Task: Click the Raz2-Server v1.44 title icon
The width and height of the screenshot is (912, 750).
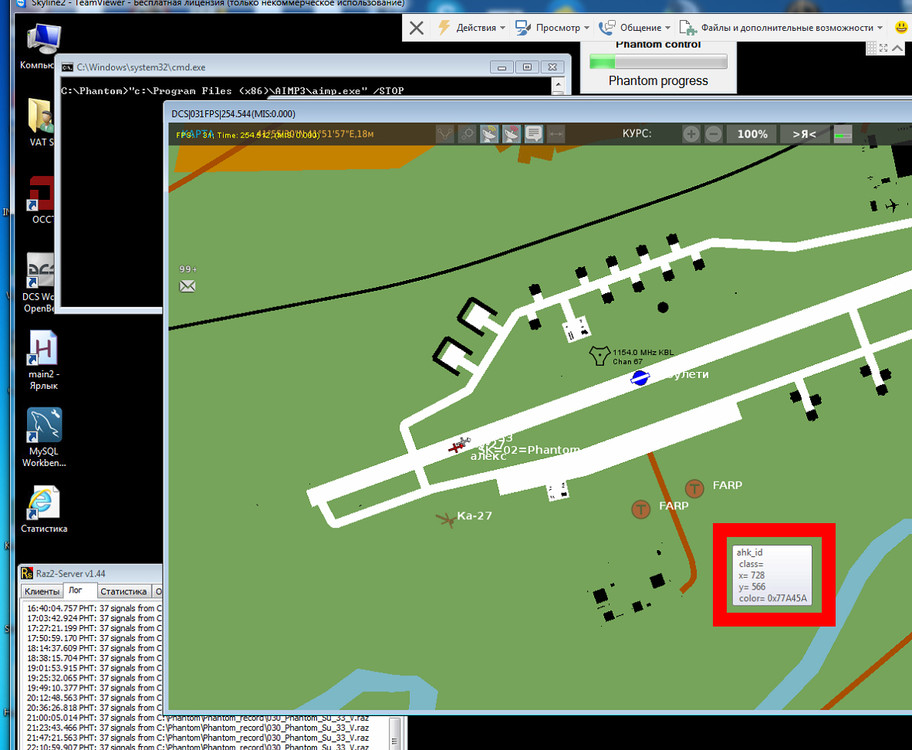Action: (27, 574)
